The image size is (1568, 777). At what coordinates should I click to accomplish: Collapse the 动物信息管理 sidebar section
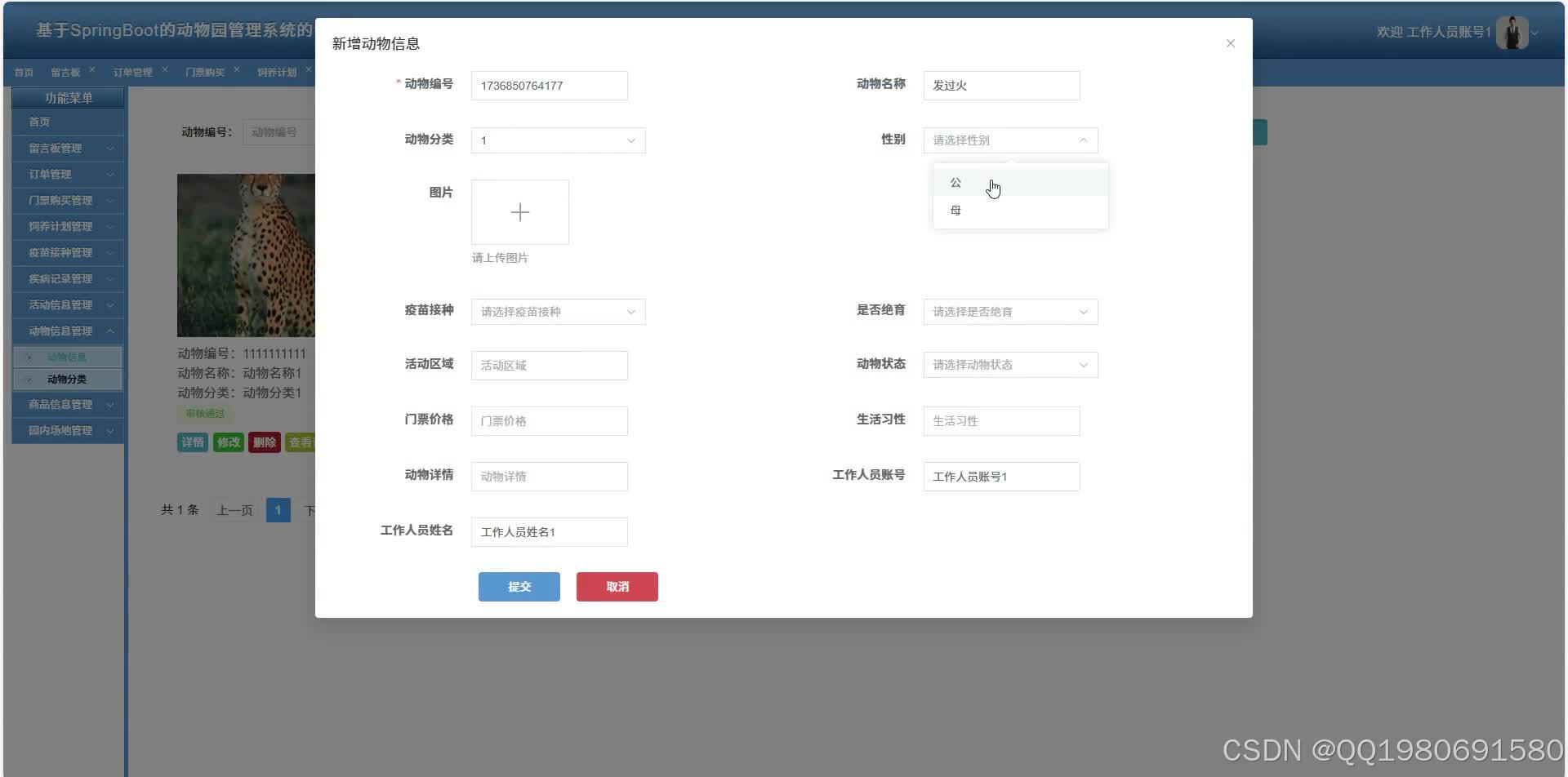[x=61, y=331]
